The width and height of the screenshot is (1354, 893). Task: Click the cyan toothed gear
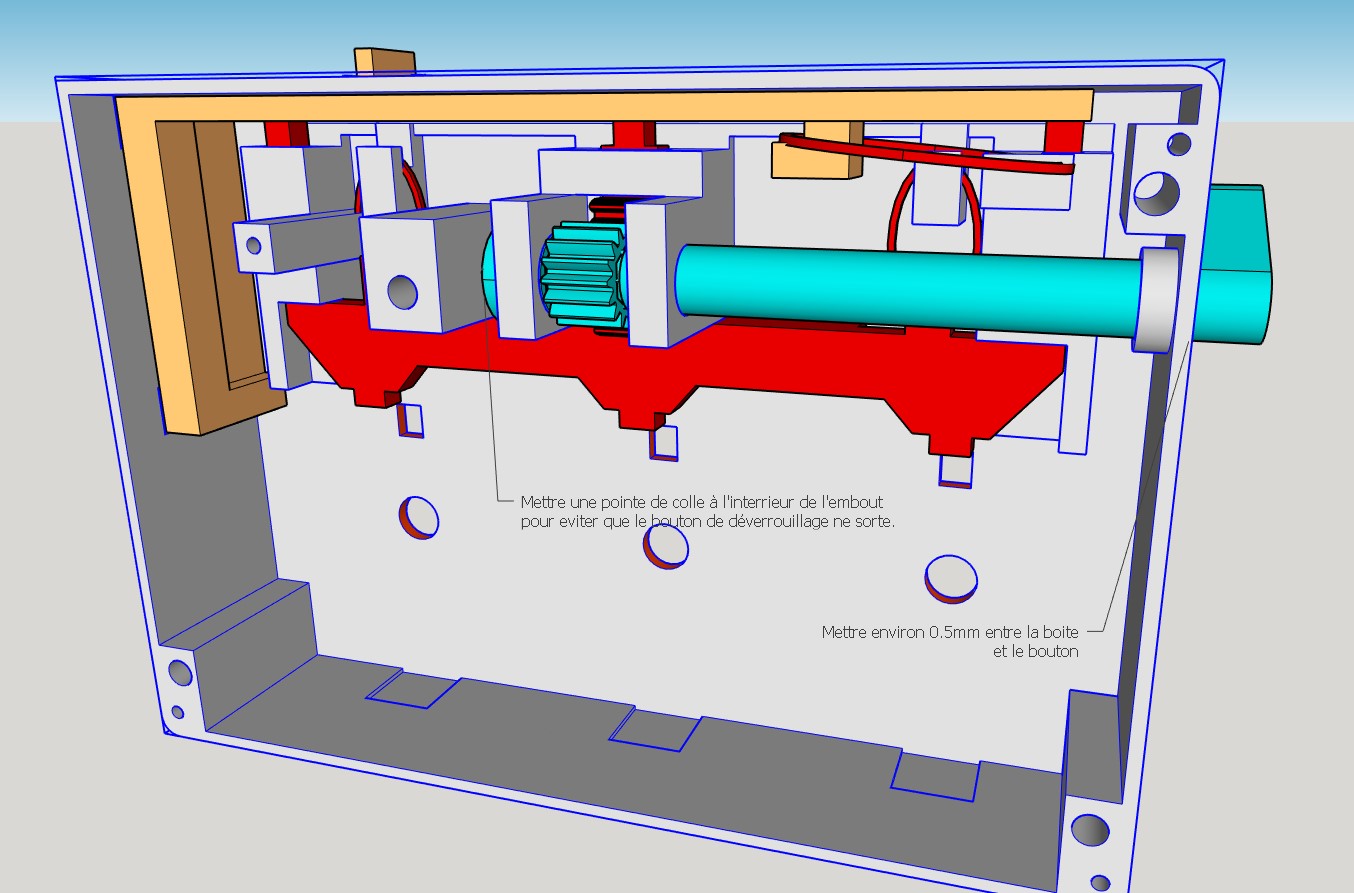pos(584,274)
